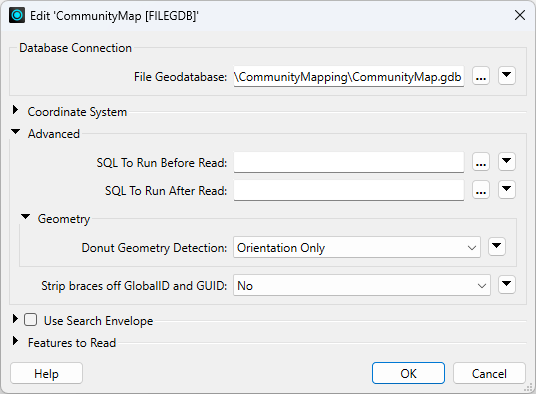Screen dimensions: 536x394
Task: Click SQL To Run Before Read field
Action: [349, 162]
